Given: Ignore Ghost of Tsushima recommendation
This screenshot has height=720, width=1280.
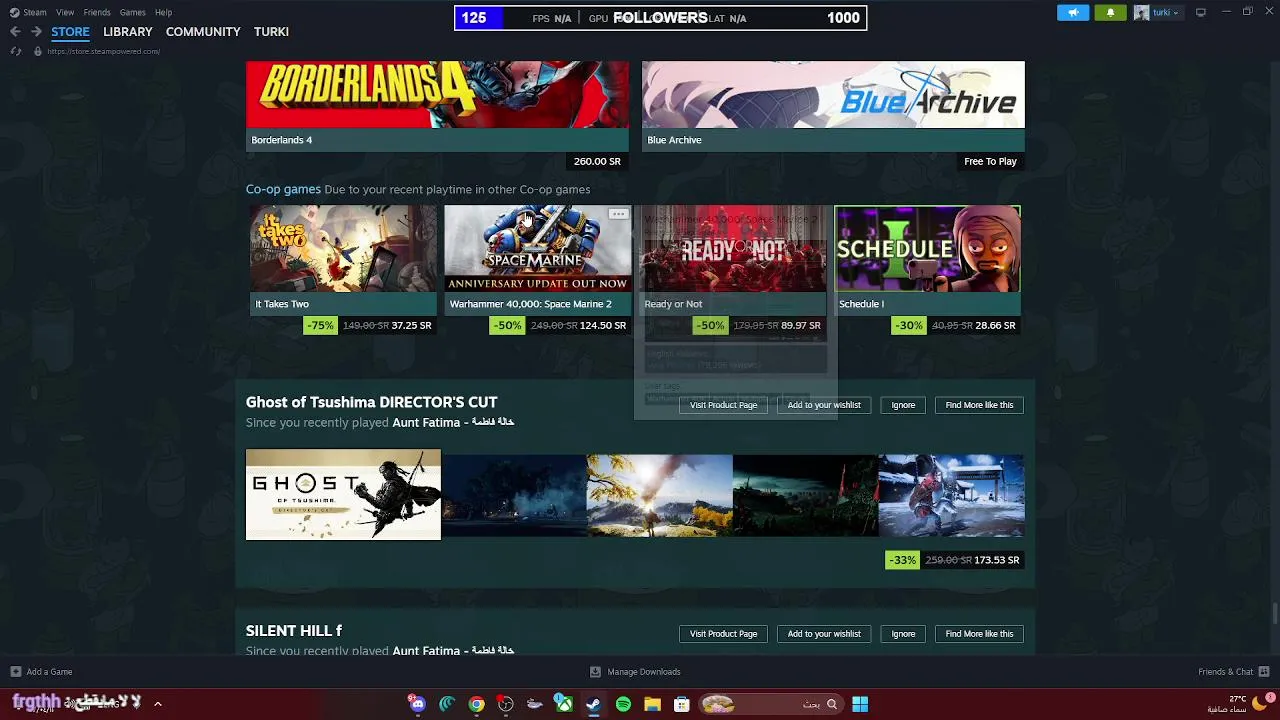Looking at the screenshot, I should pyautogui.click(x=903, y=405).
